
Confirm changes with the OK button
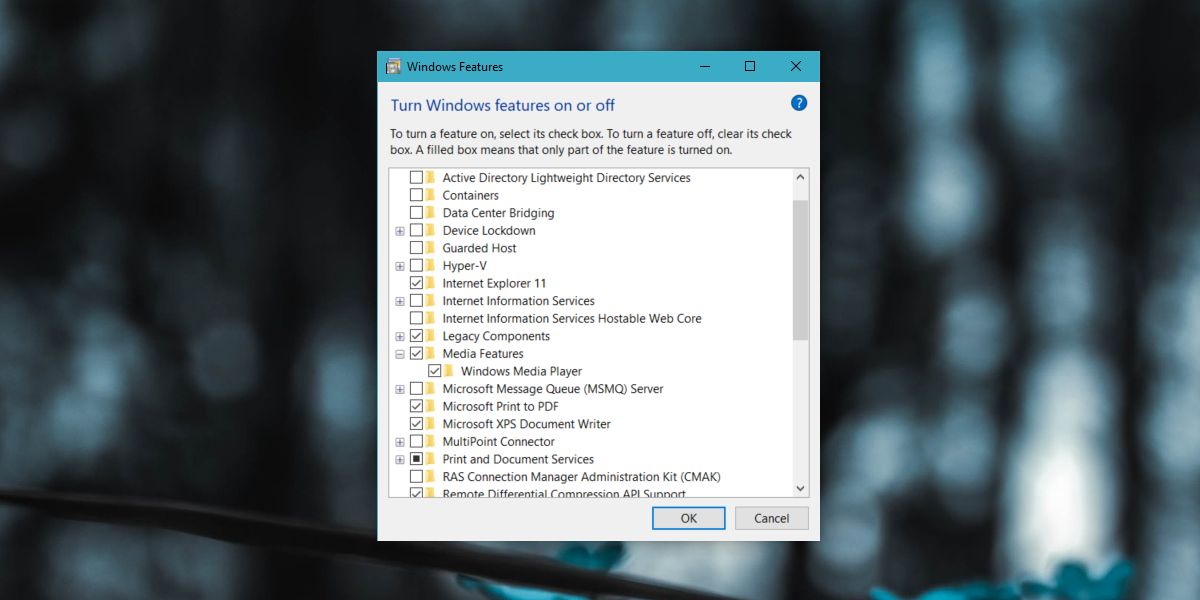689,518
